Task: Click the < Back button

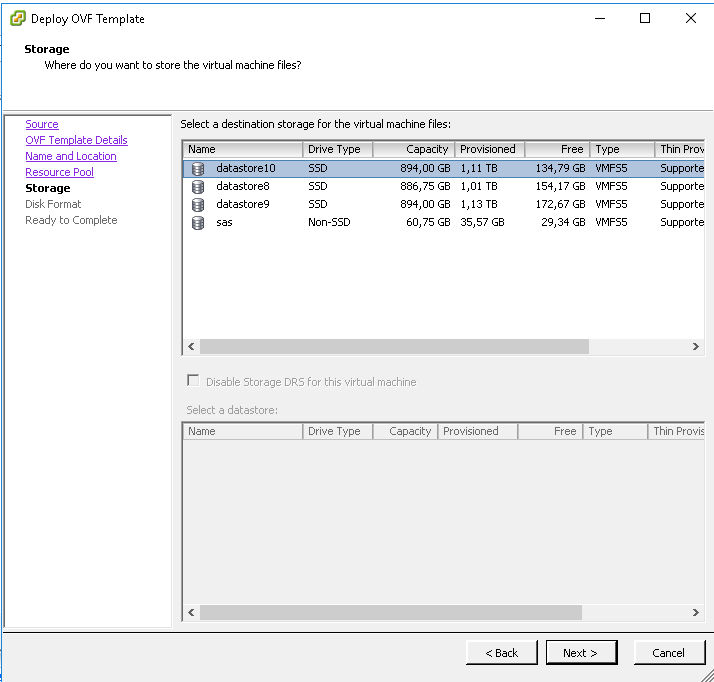Action: point(501,653)
